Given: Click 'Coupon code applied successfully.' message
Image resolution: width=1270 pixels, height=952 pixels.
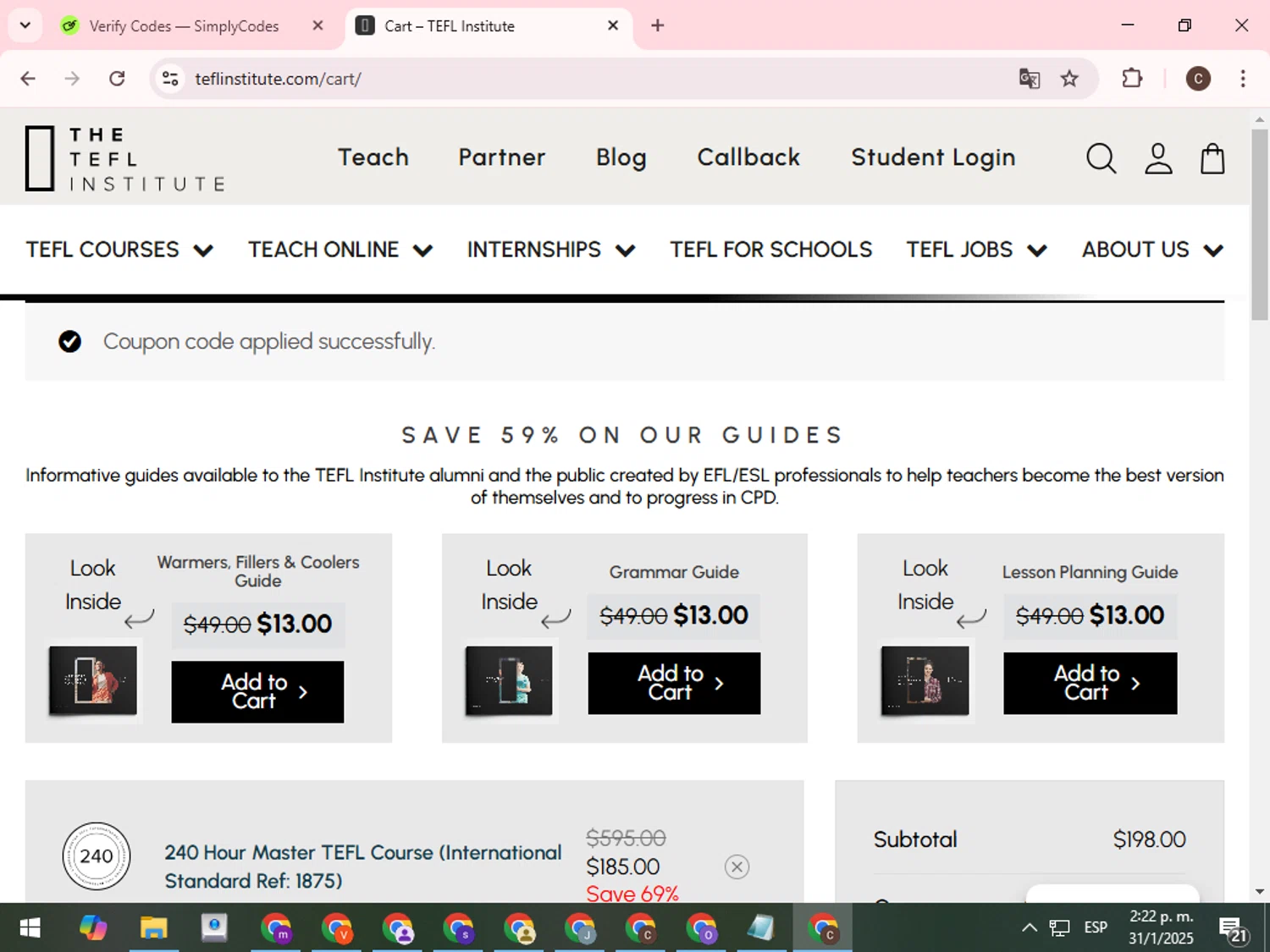Looking at the screenshot, I should (x=269, y=341).
